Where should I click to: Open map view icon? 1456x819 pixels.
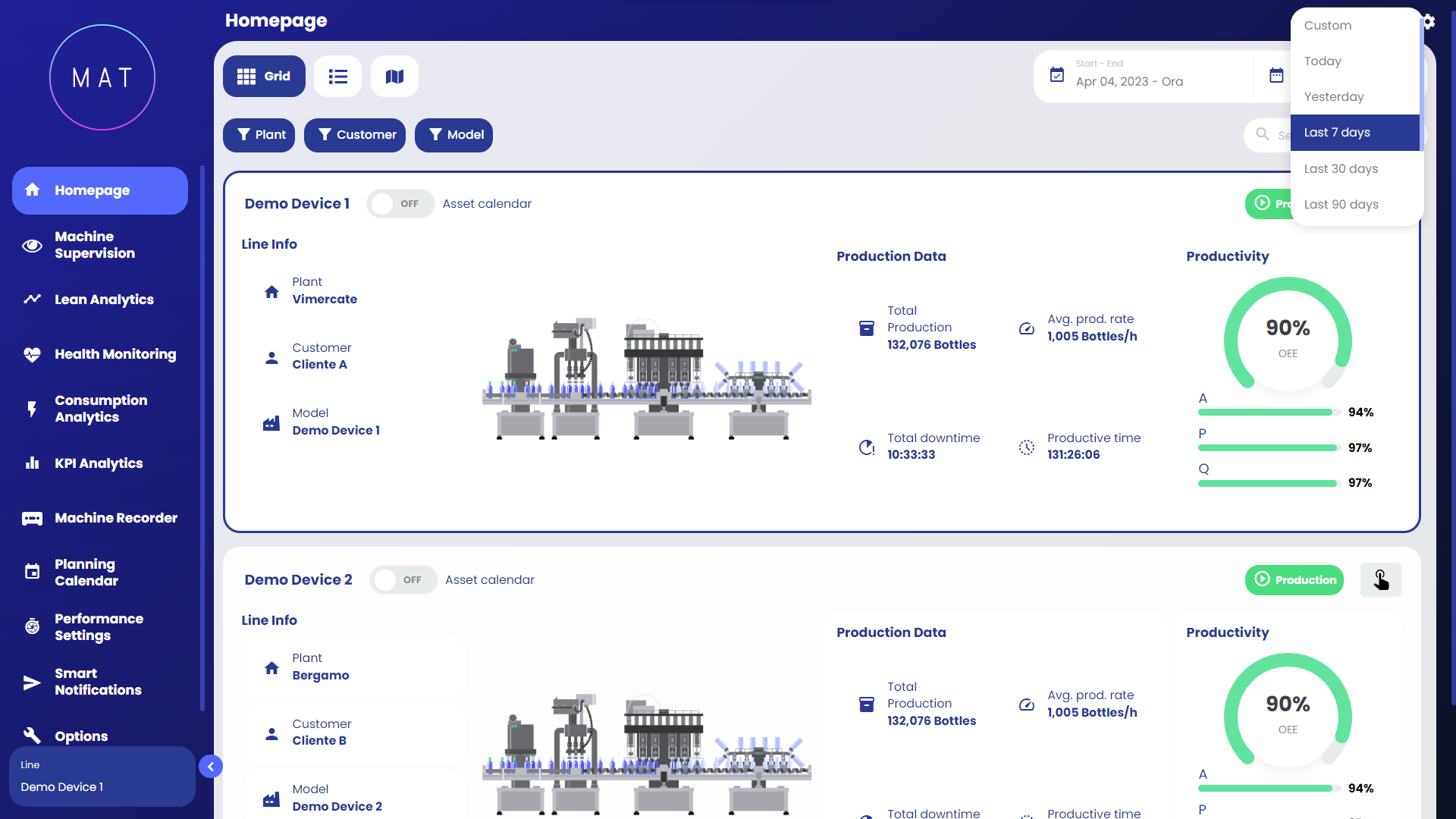[x=394, y=77]
